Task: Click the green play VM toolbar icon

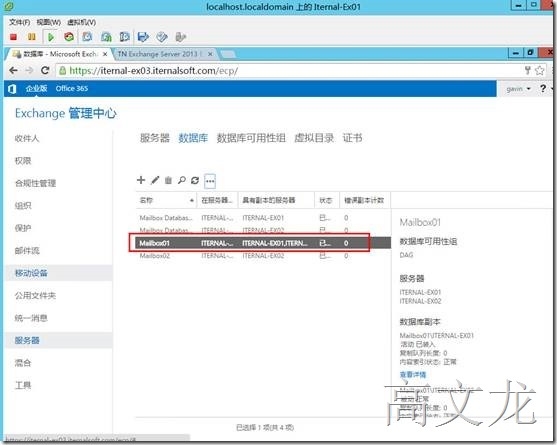Action: [51, 37]
